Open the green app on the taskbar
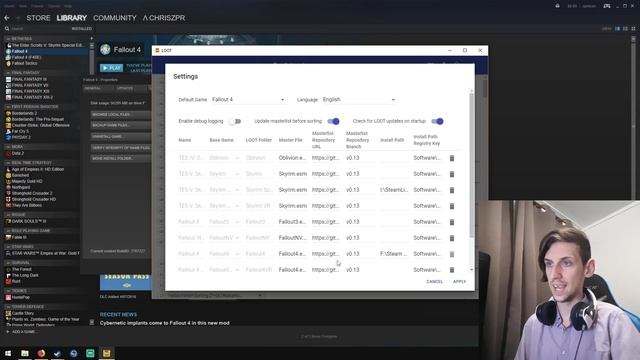This screenshot has width=640, height=360. (x=90, y=353)
